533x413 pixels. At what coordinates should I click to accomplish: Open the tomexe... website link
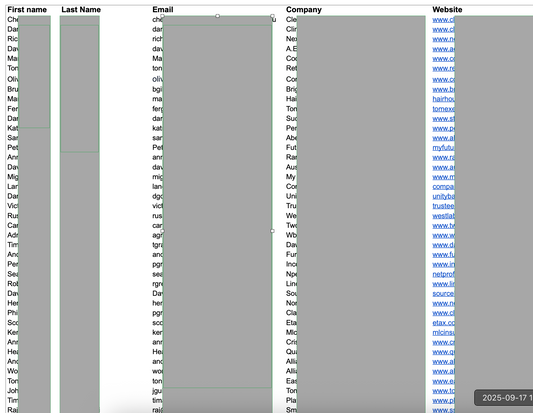(x=443, y=109)
